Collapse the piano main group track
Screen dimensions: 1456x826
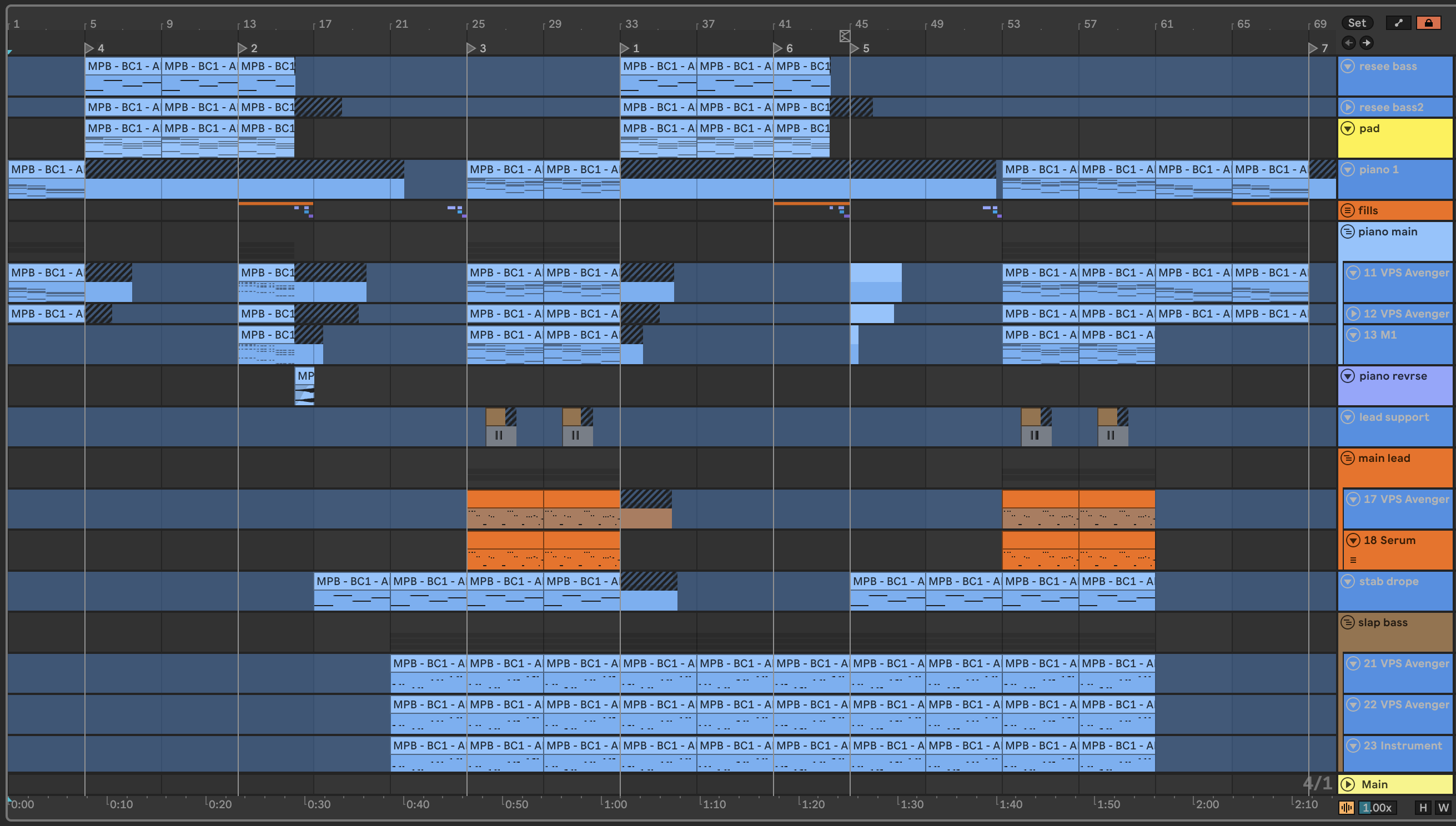[x=1348, y=231]
